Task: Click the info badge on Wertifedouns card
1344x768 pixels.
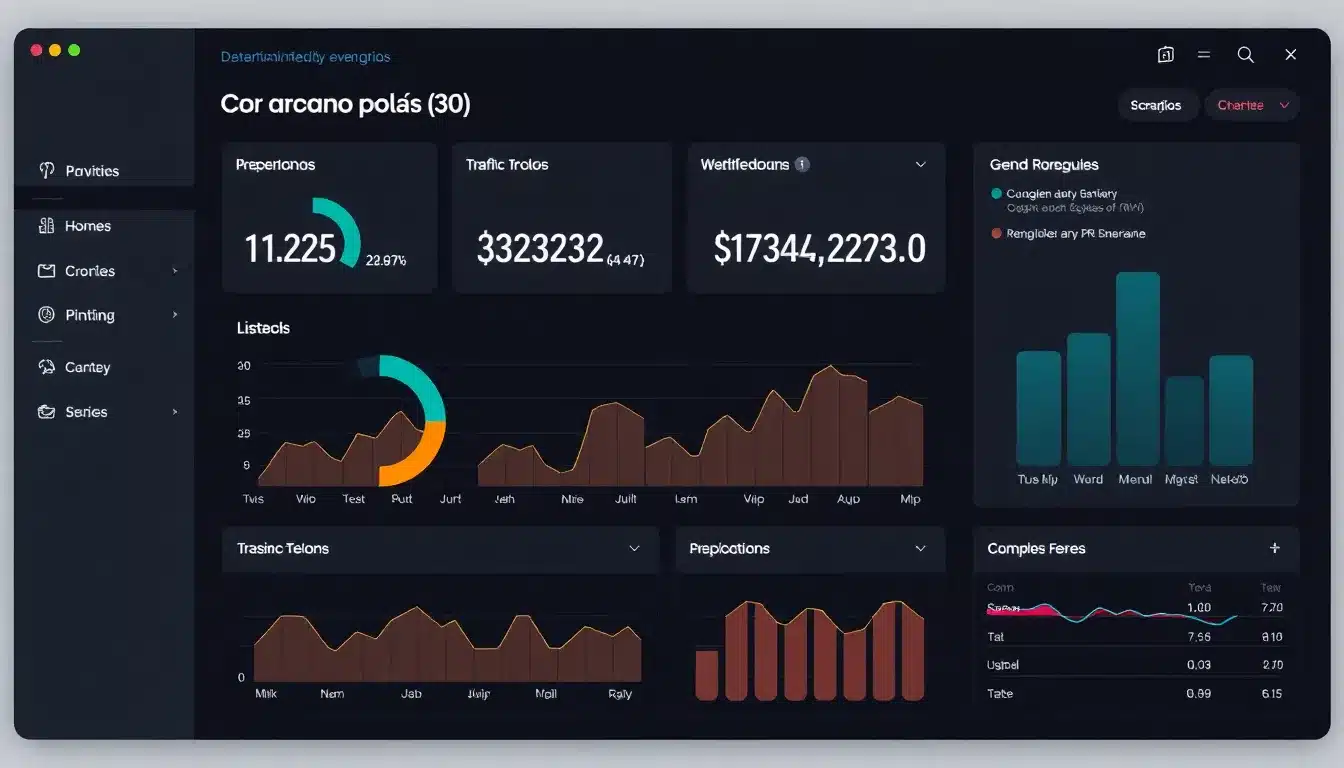Action: point(802,164)
